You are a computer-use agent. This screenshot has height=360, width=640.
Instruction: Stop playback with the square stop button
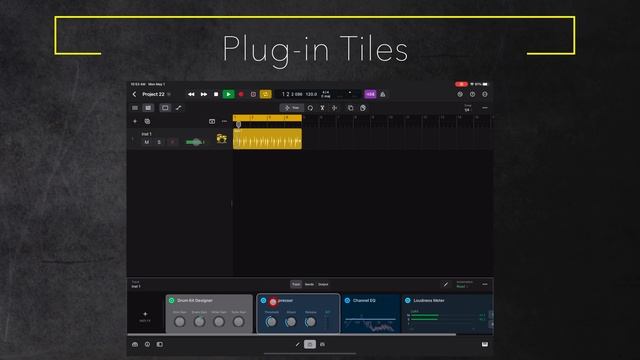click(216, 94)
